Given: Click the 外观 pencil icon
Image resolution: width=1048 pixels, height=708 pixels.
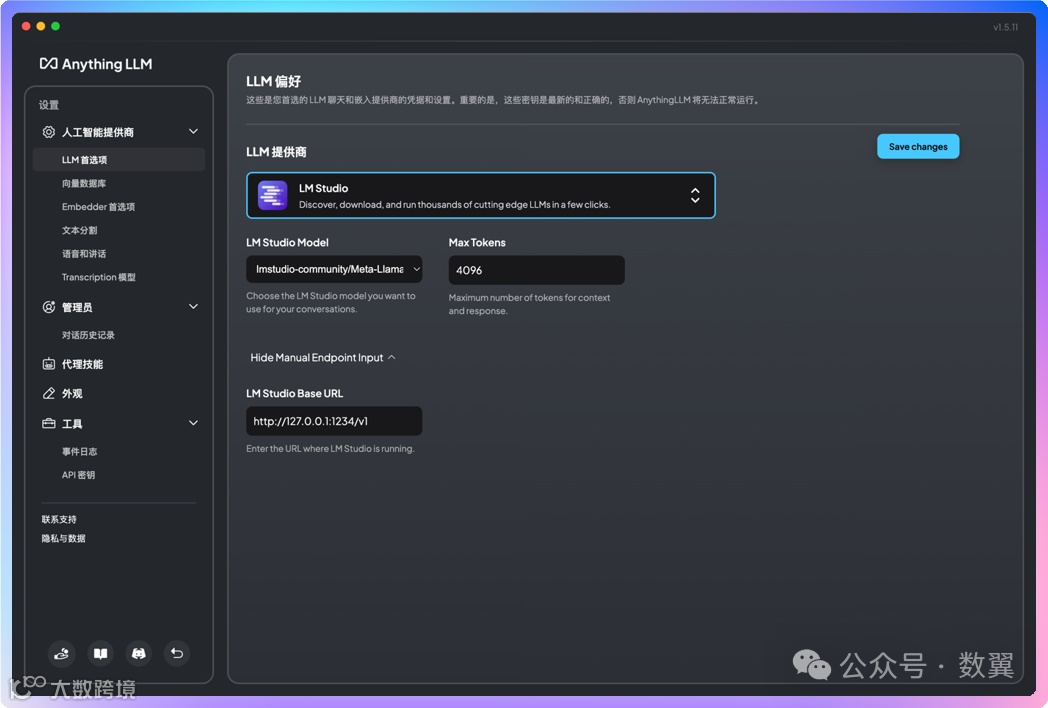Looking at the screenshot, I should (x=49, y=393).
